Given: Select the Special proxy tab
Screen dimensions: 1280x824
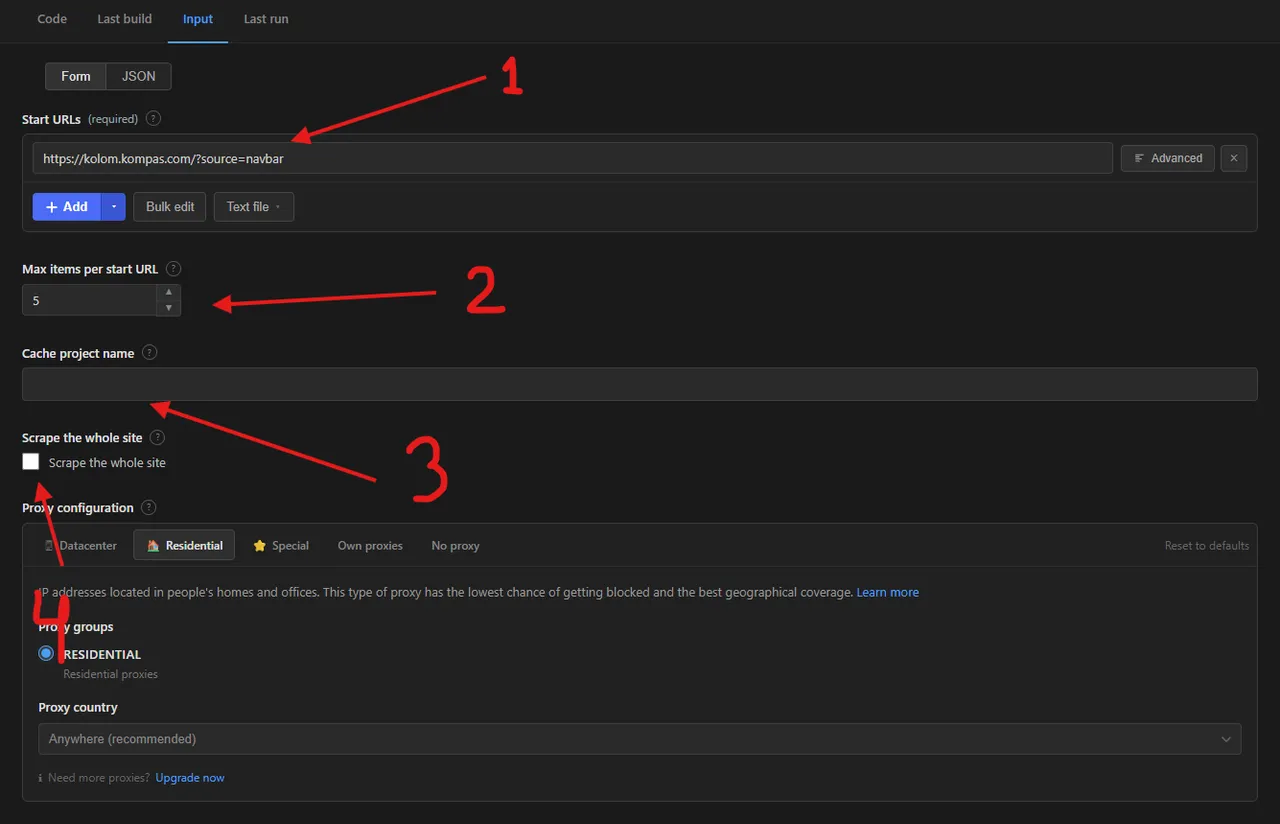Looking at the screenshot, I should click(281, 545).
